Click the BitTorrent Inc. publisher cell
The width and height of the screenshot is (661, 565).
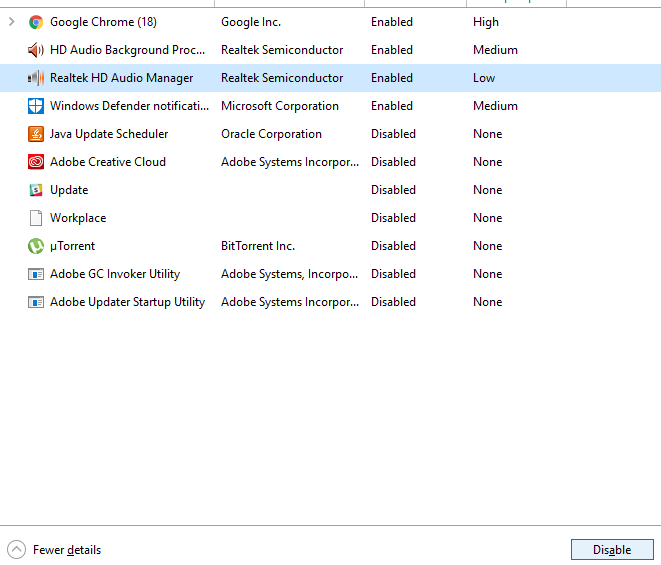(258, 246)
